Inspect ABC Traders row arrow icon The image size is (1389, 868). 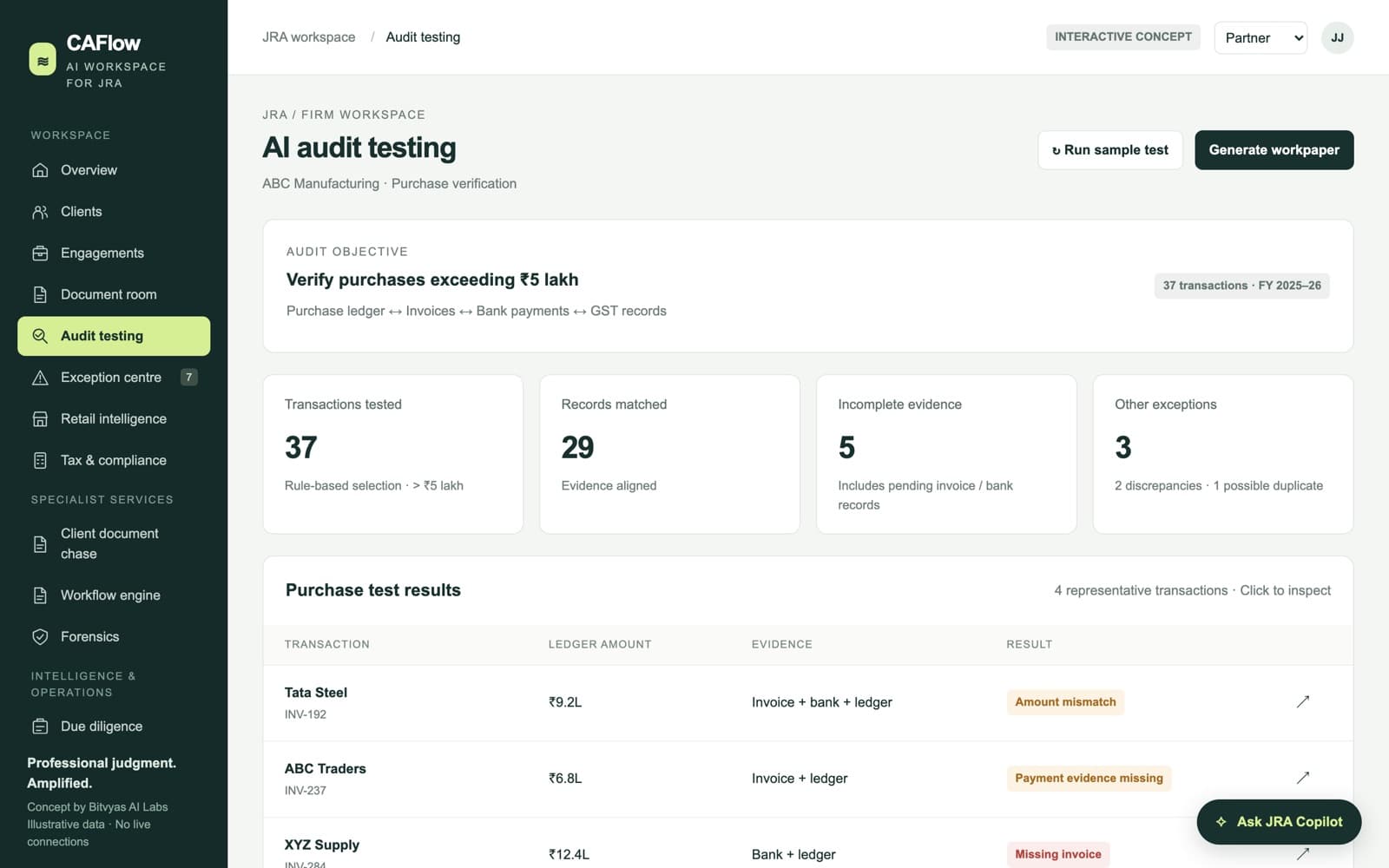1302,778
